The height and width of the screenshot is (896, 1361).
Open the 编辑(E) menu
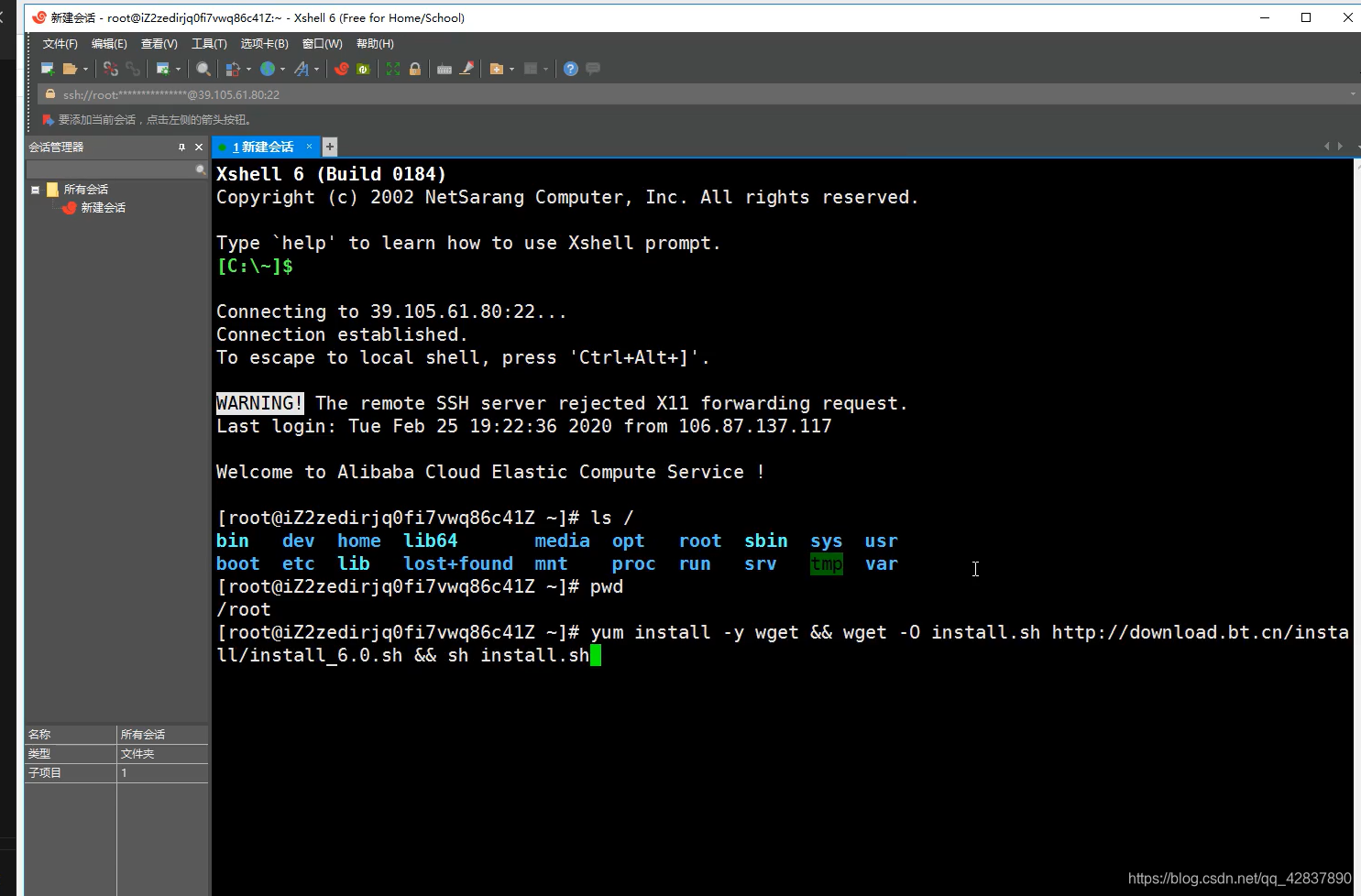click(109, 44)
